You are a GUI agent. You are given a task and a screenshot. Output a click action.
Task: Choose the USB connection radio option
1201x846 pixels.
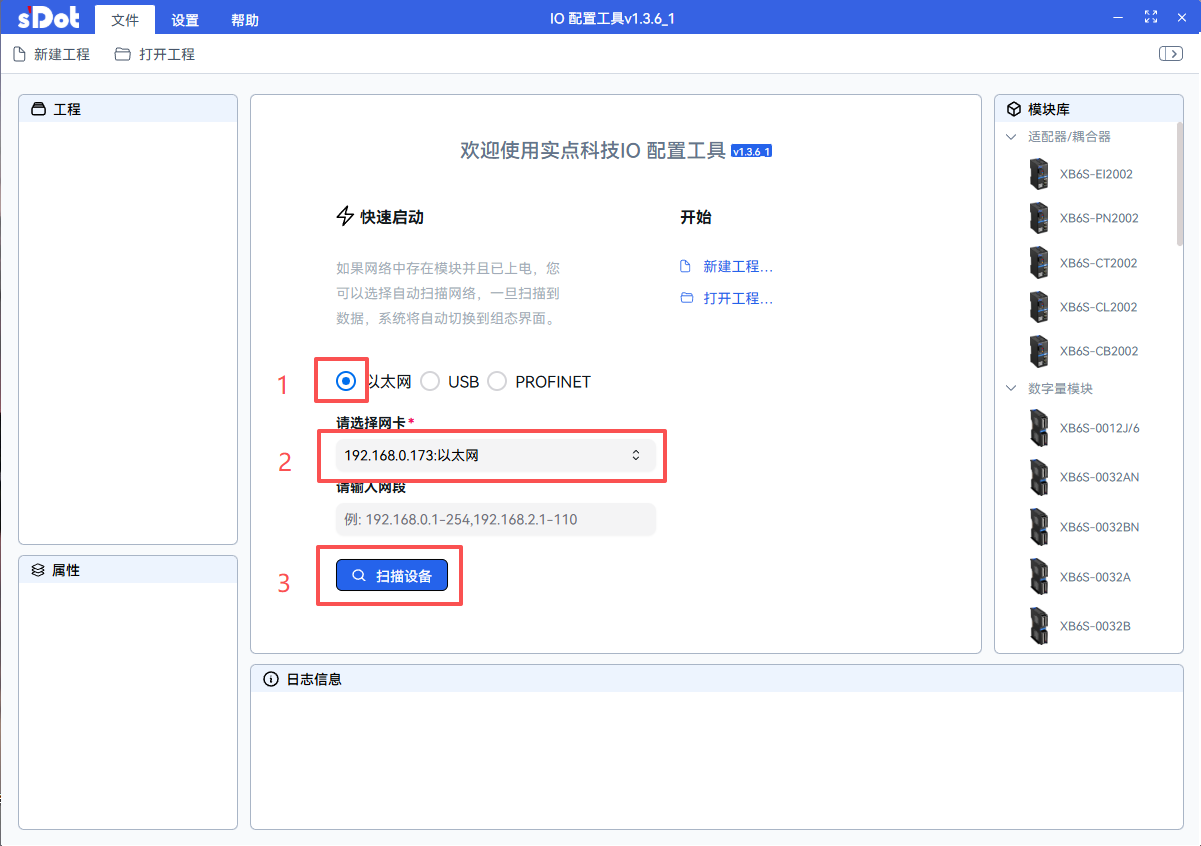(430, 381)
